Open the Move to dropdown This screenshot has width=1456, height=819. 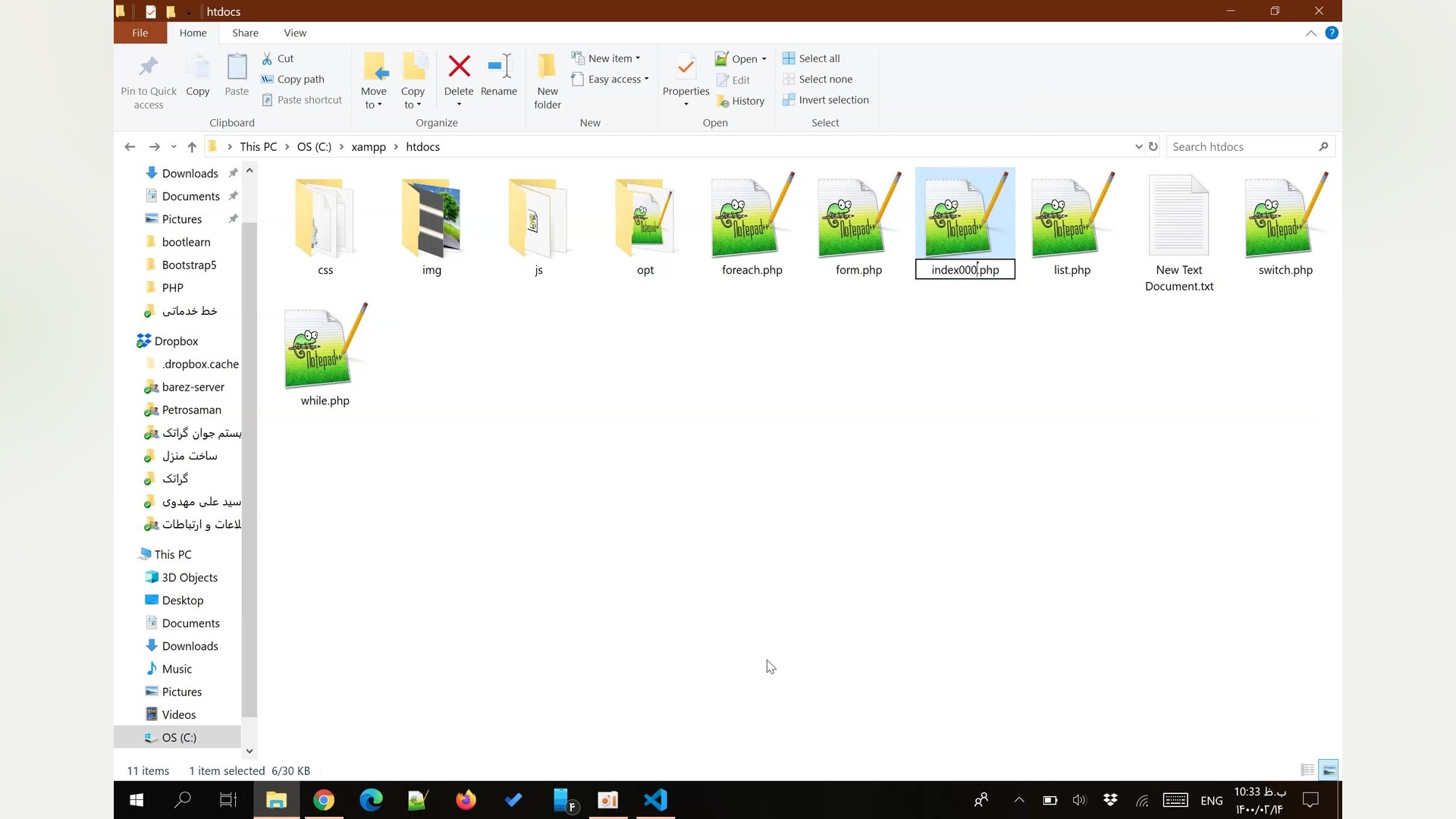(x=374, y=98)
